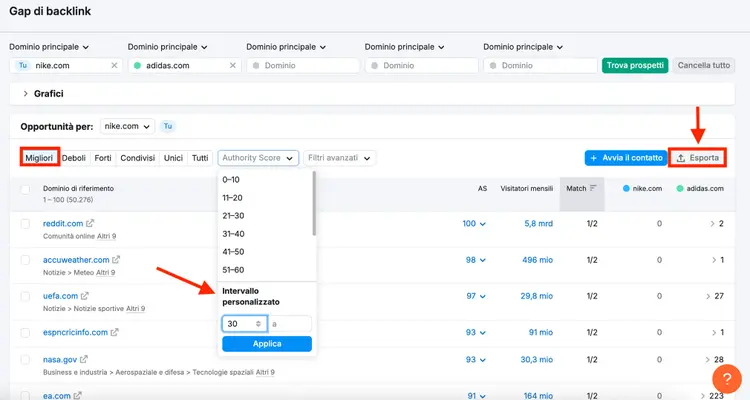Click the Tu badge next to the nike.com selector

[167, 126]
